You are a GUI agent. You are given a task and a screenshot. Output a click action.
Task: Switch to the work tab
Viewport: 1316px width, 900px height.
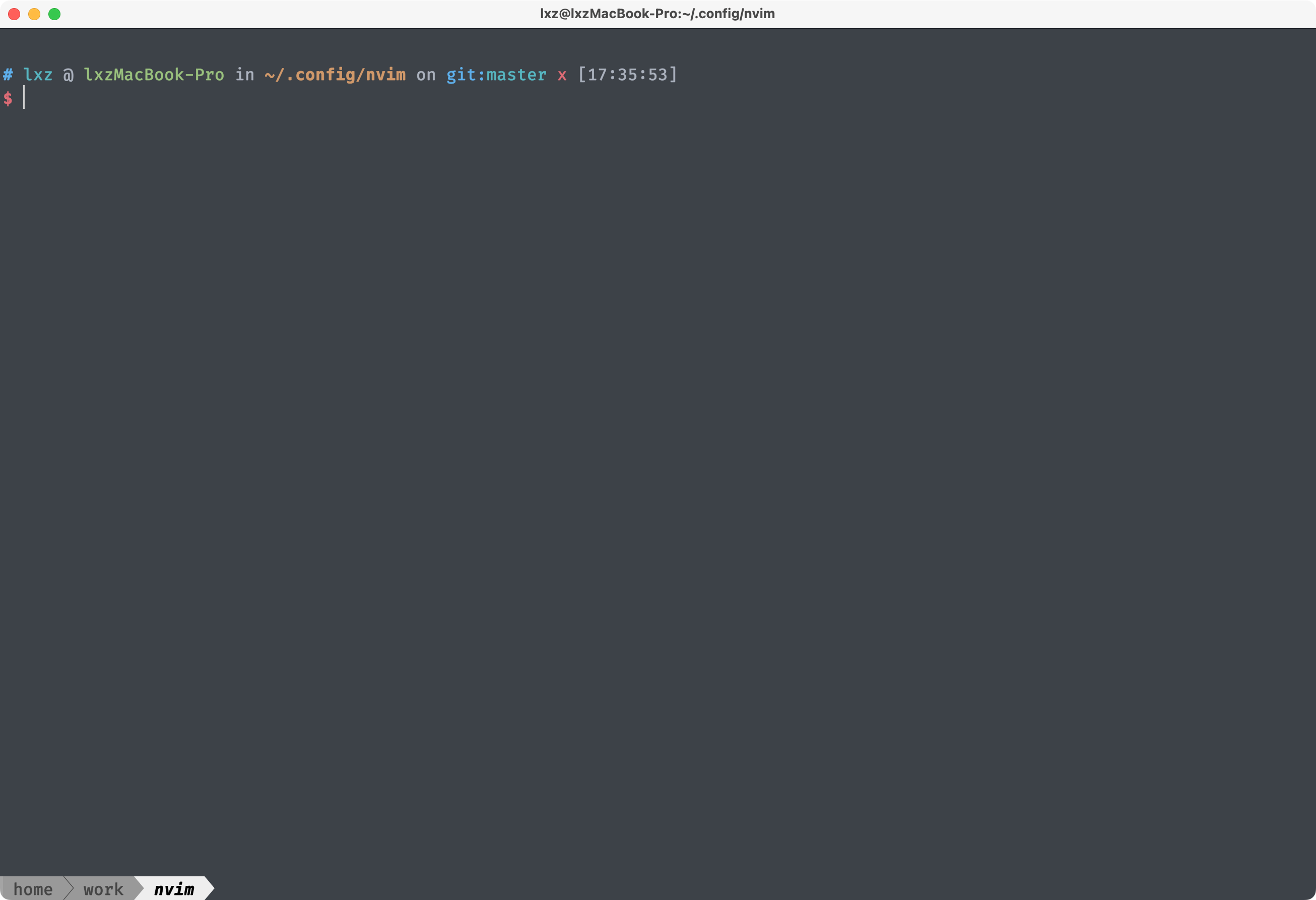[x=103, y=889]
